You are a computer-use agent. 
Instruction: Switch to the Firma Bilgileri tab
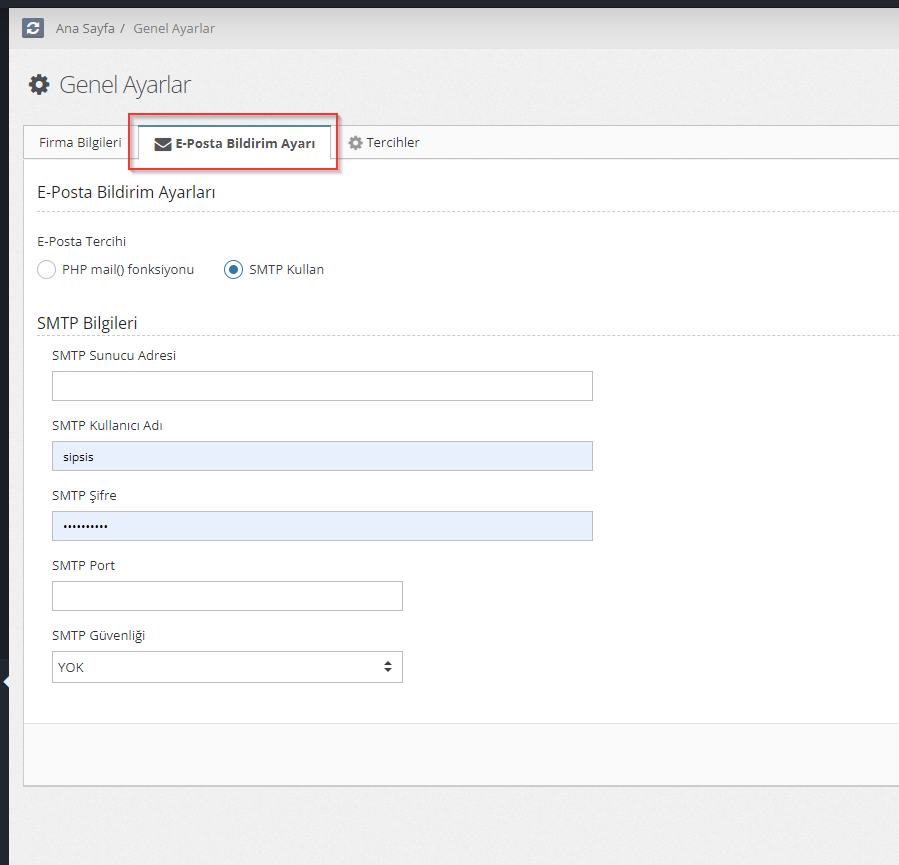coord(80,143)
